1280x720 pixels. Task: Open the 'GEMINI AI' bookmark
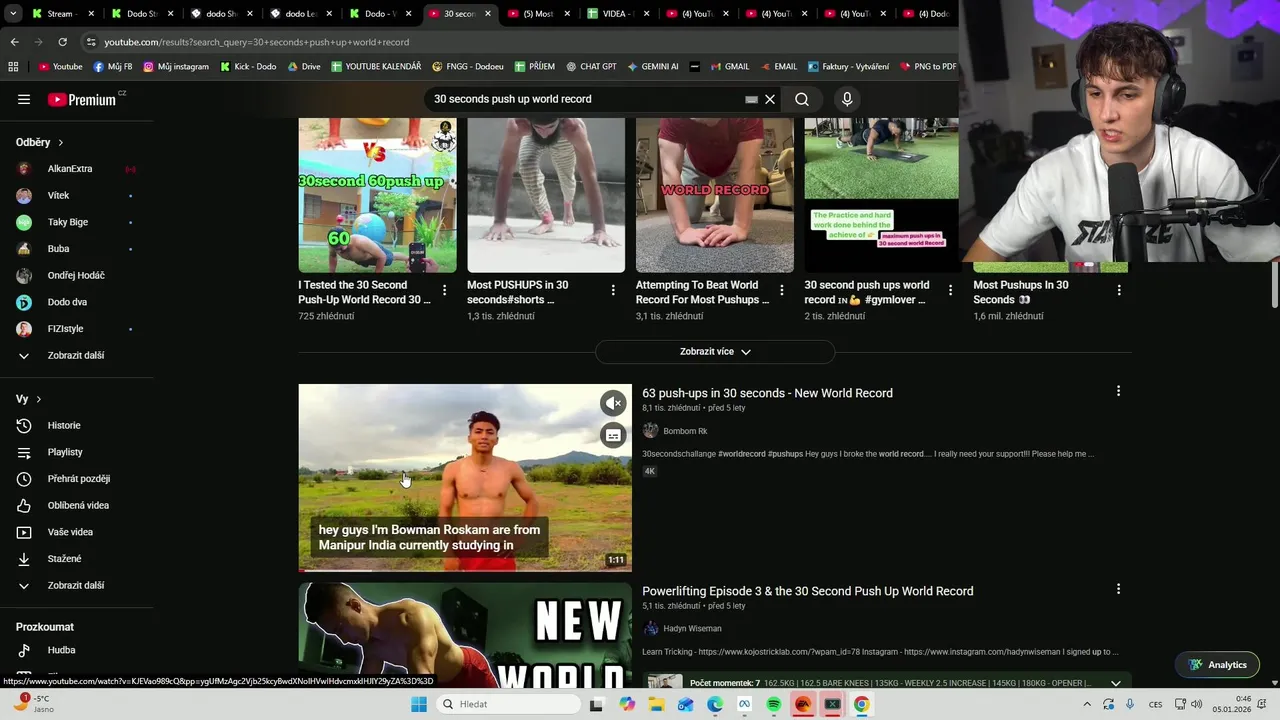653,67
